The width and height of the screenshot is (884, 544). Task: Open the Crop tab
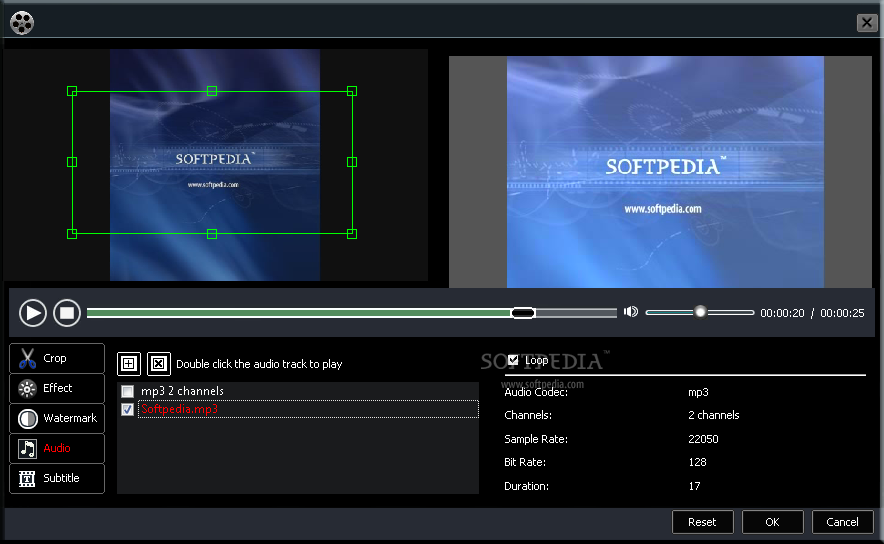57,358
